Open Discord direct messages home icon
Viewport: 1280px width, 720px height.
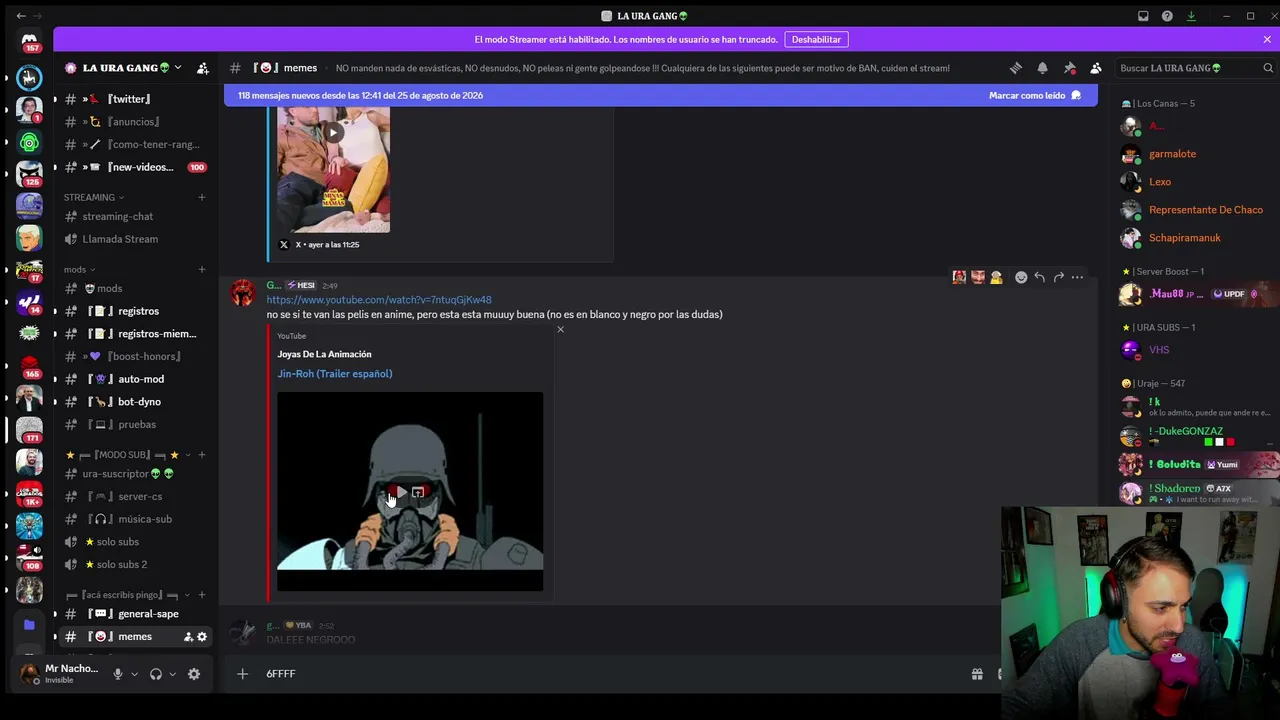(29, 41)
